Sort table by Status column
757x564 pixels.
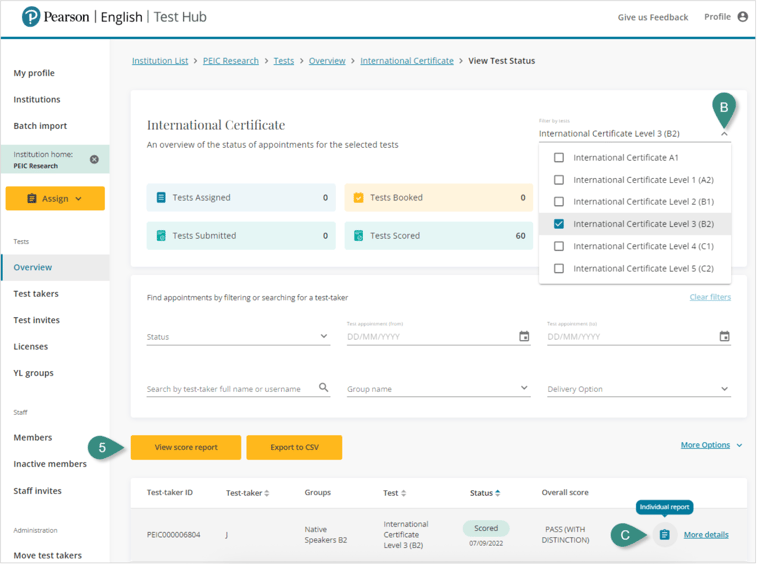coord(485,493)
